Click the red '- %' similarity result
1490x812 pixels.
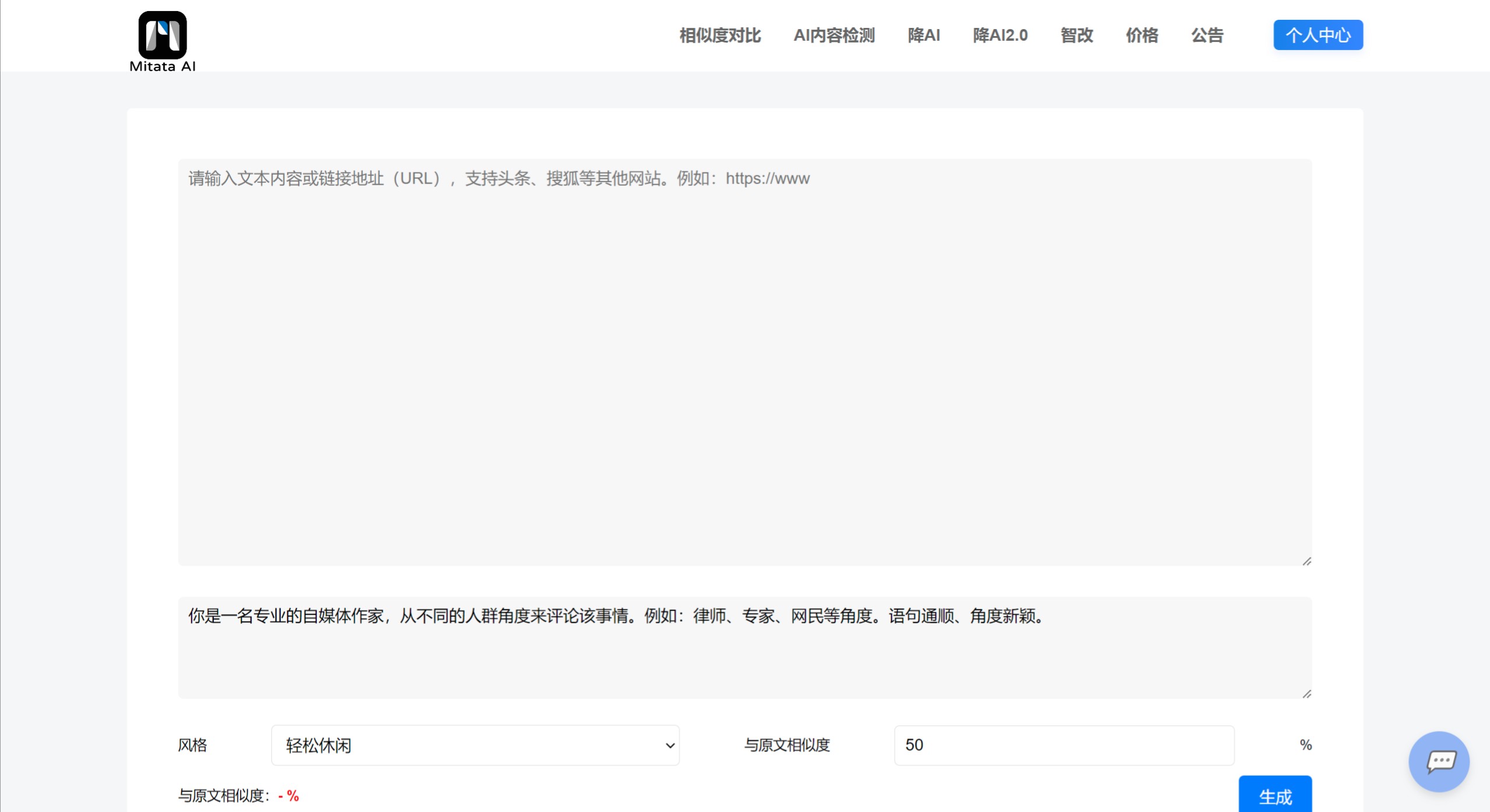(289, 796)
